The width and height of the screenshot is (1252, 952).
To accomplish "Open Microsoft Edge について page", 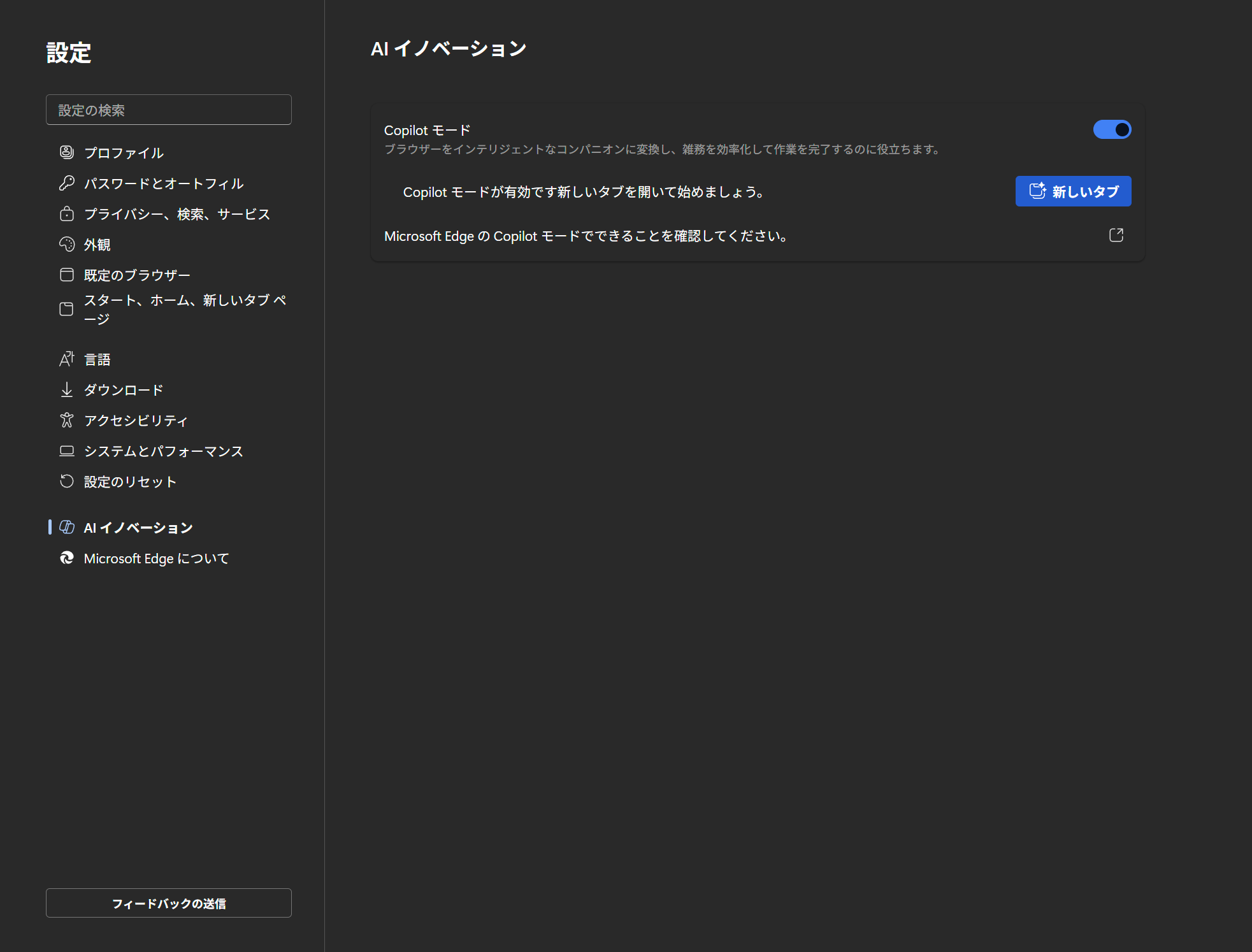I will [x=169, y=558].
